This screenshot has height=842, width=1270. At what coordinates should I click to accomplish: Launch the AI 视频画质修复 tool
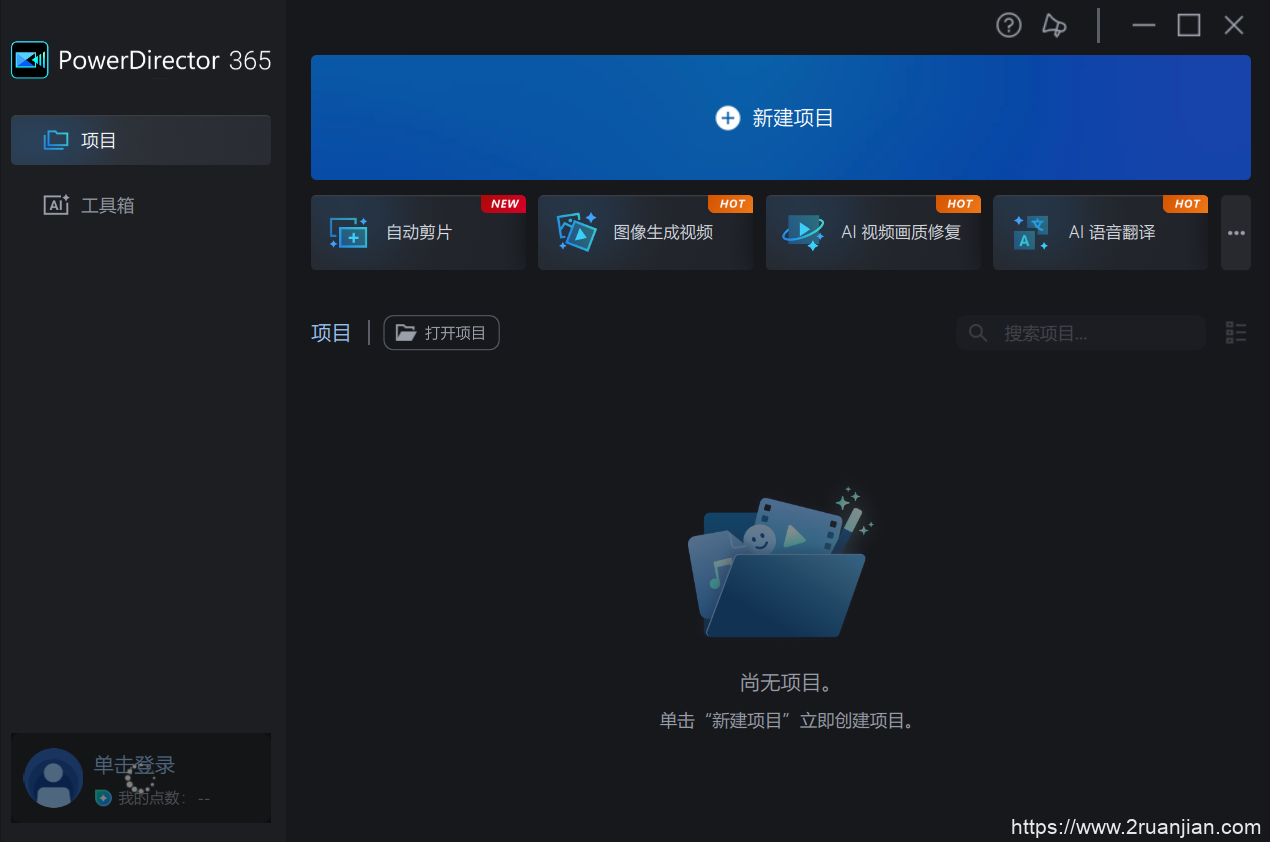(873, 233)
